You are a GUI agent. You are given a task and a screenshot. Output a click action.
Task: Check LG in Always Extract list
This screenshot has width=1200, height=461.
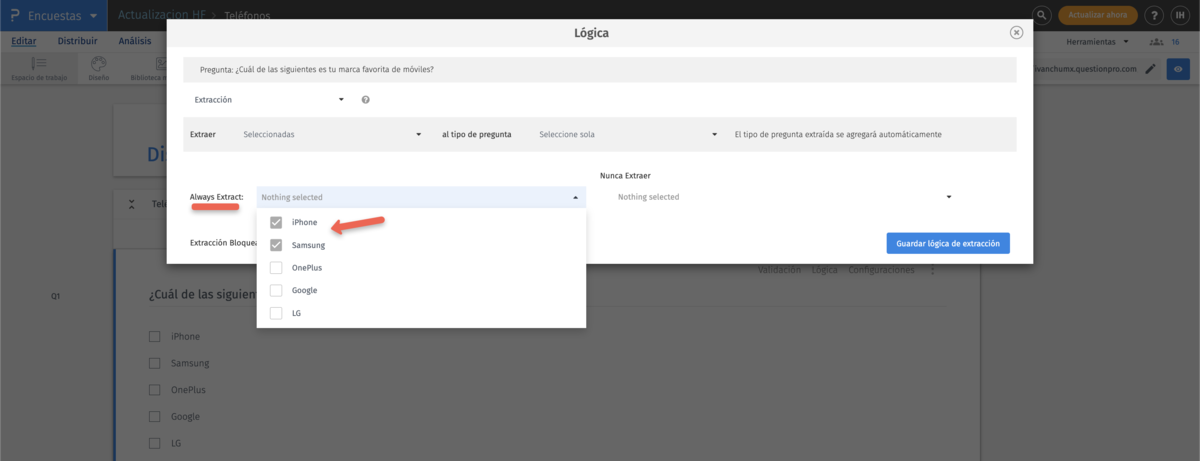coord(276,313)
